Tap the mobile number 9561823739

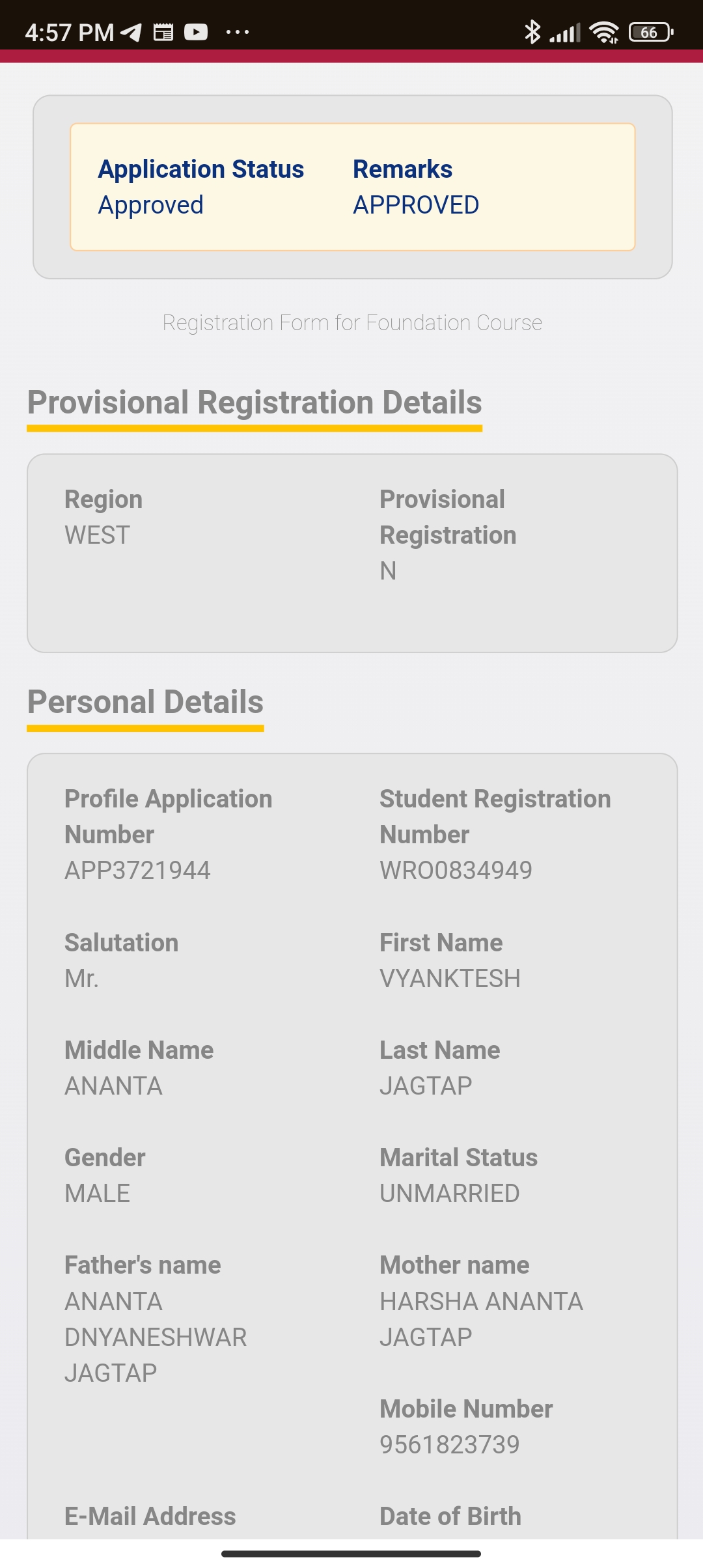click(x=450, y=1445)
